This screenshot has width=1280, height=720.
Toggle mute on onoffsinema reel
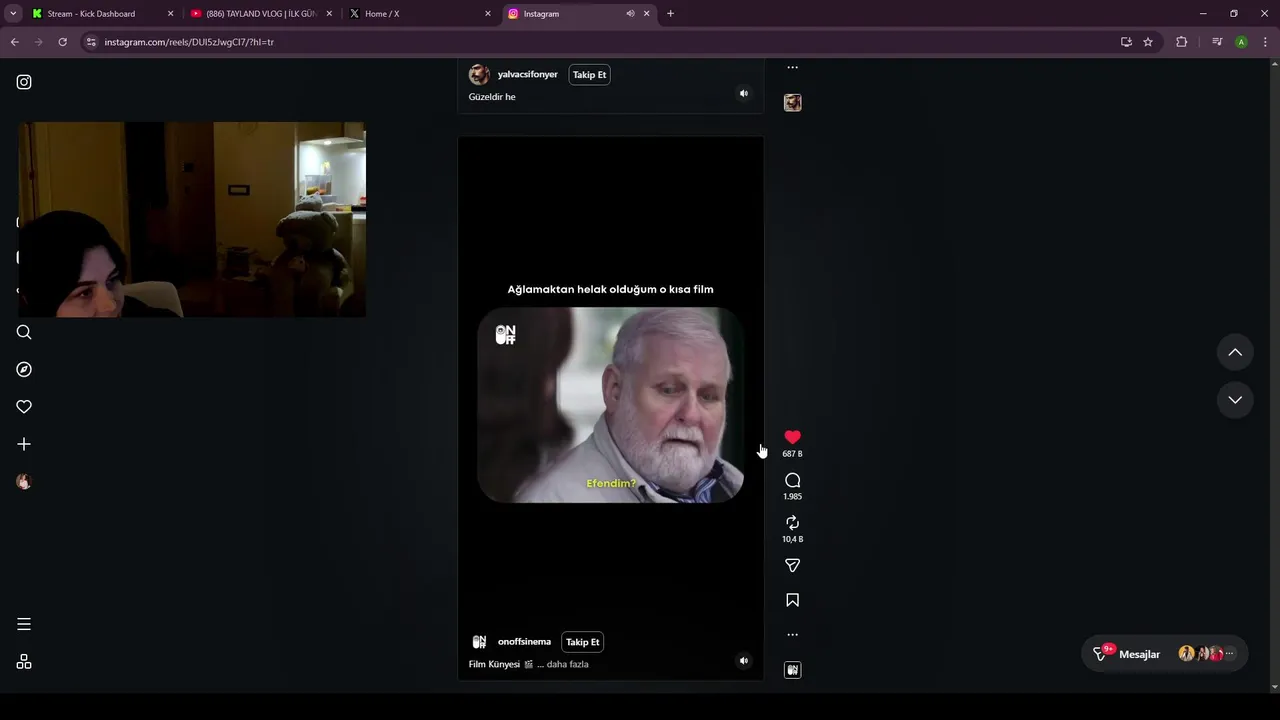click(x=743, y=661)
